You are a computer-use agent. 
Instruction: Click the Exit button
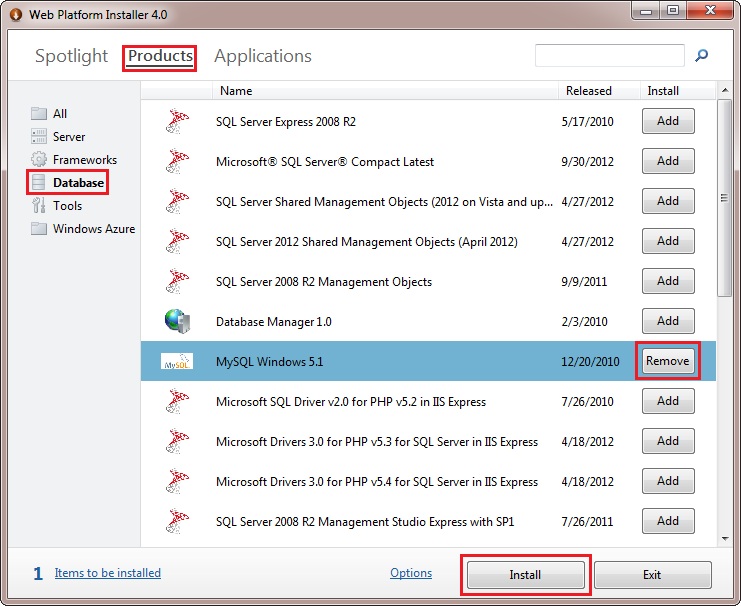point(652,575)
